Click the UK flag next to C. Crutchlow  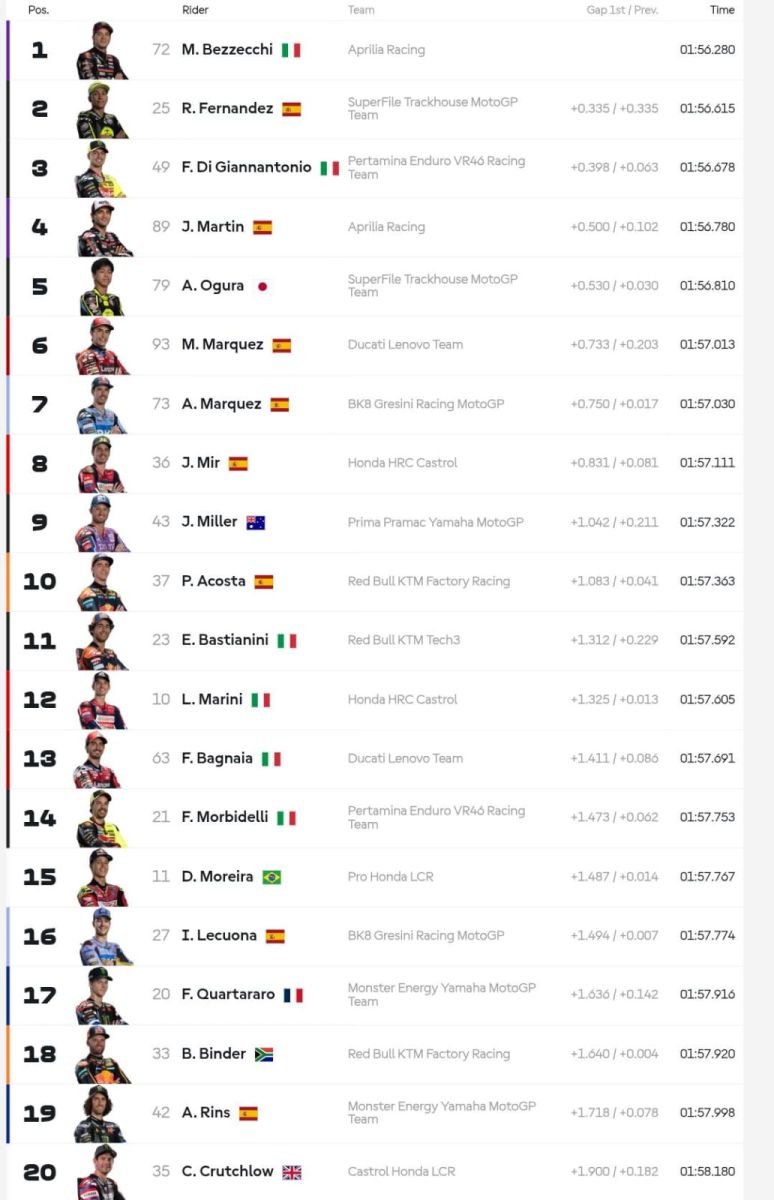tap(291, 1172)
